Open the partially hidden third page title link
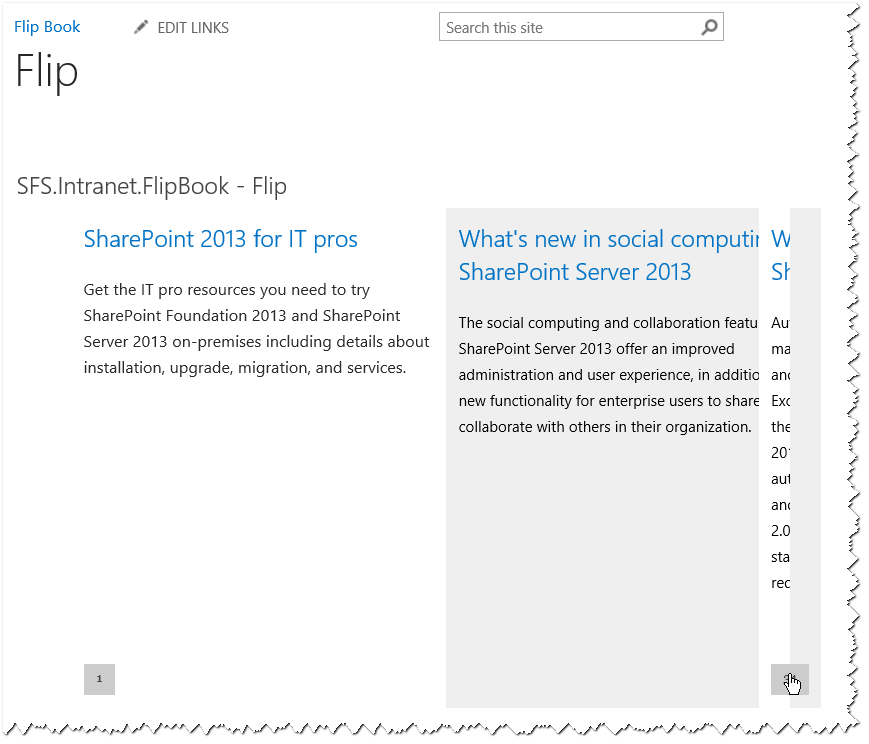869x744 pixels. pyautogui.click(x=780, y=256)
